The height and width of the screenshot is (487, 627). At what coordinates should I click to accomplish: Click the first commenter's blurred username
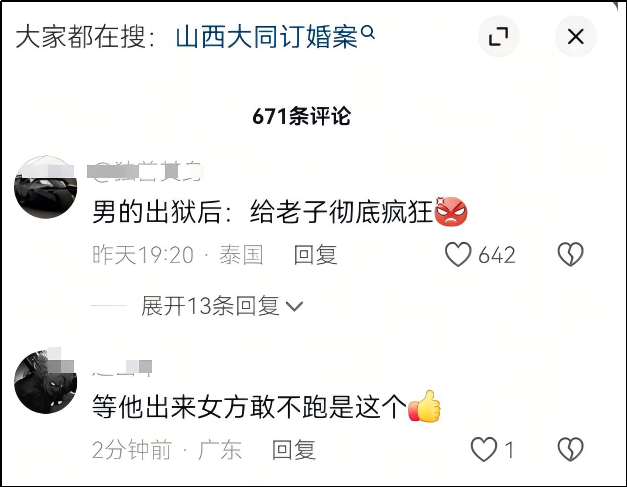click(x=146, y=172)
